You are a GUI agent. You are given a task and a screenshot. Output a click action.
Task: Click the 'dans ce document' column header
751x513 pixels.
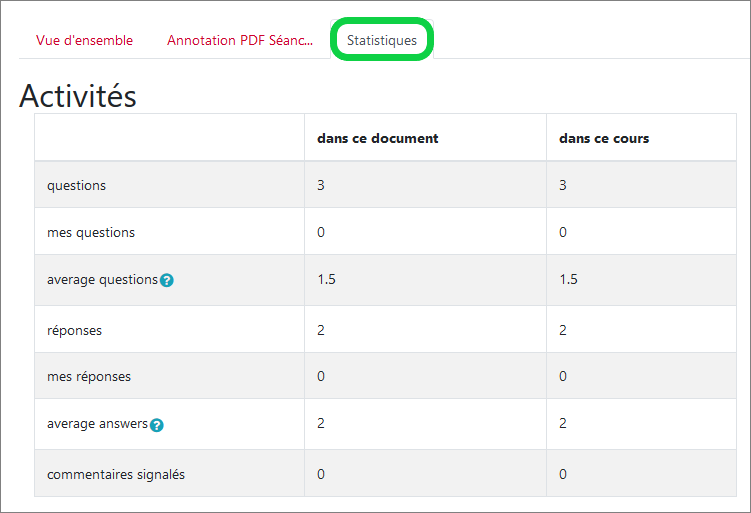tap(378, 138)
